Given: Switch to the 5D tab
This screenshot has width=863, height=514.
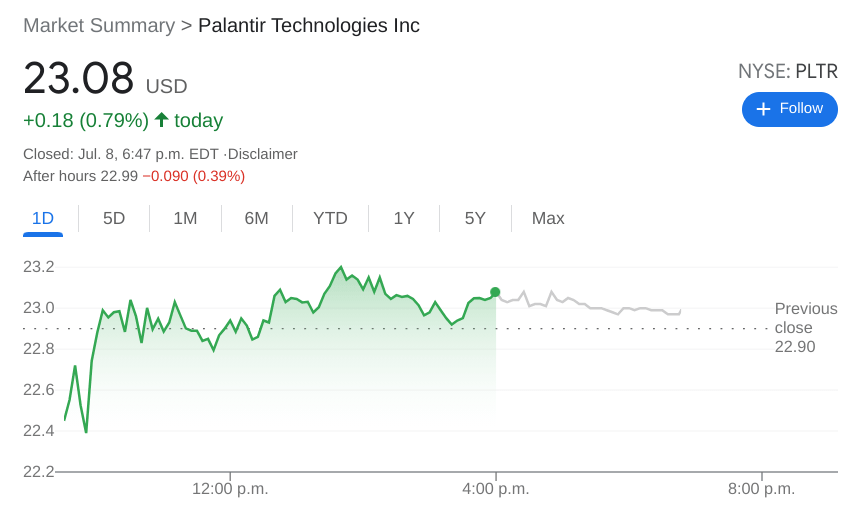Looking at the screenshot, I should (x=114, y=218).
